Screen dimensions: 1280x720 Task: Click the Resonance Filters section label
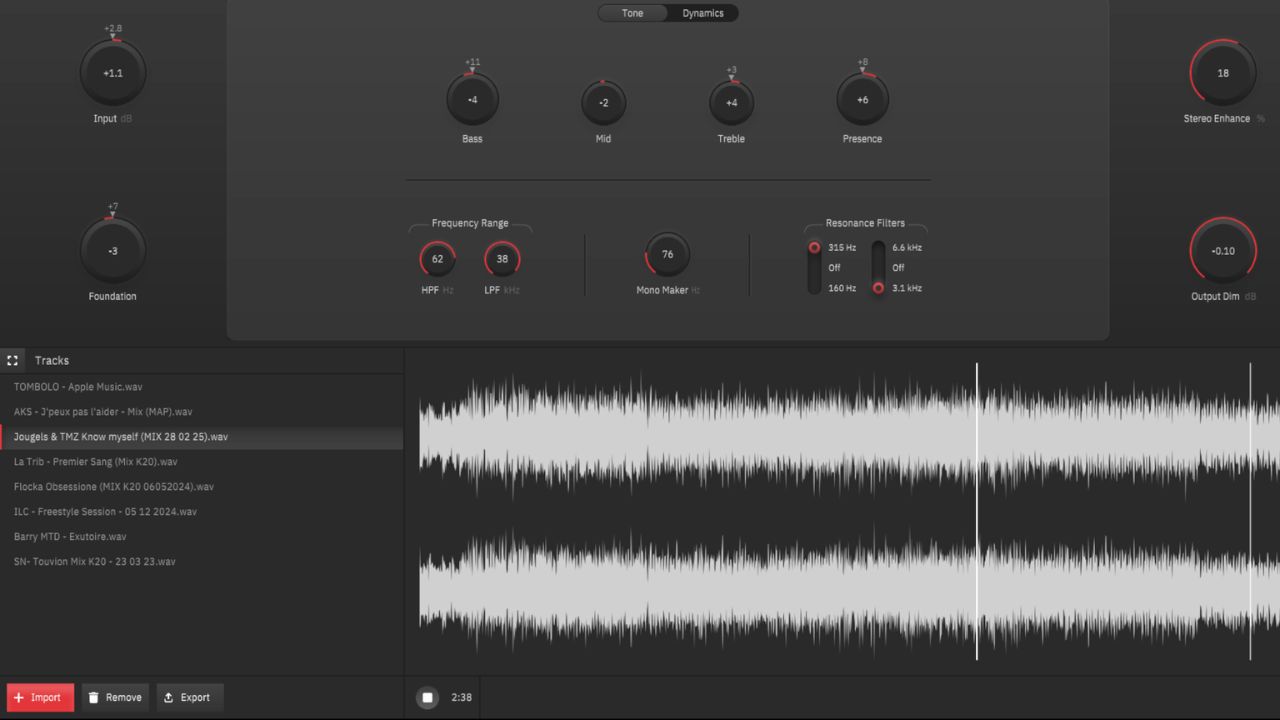[x=865, y=223]
